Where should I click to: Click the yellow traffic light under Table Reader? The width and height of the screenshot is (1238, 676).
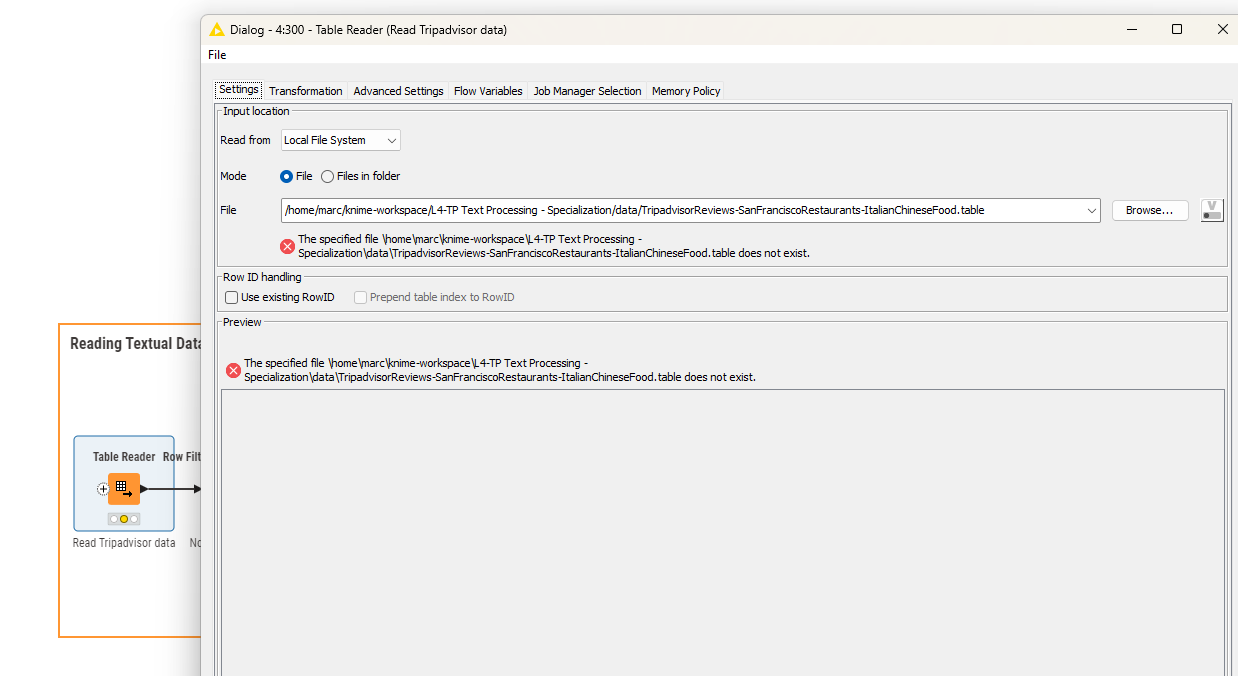pos(123,519)
